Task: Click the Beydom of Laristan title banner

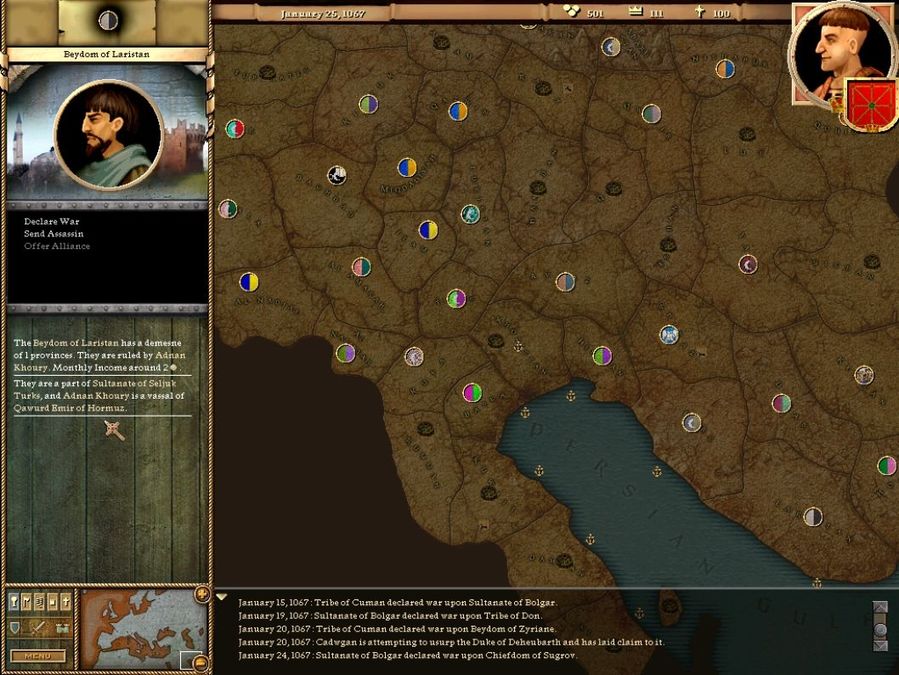Action: coord(107,54)
